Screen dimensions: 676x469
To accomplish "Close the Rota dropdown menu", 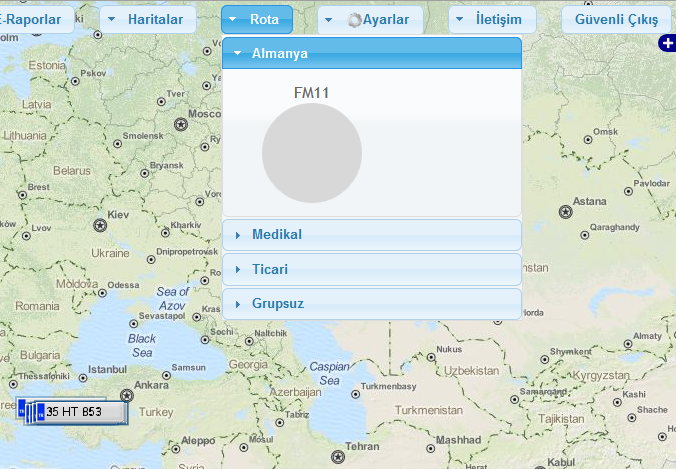I will click(x=257, y=20).
